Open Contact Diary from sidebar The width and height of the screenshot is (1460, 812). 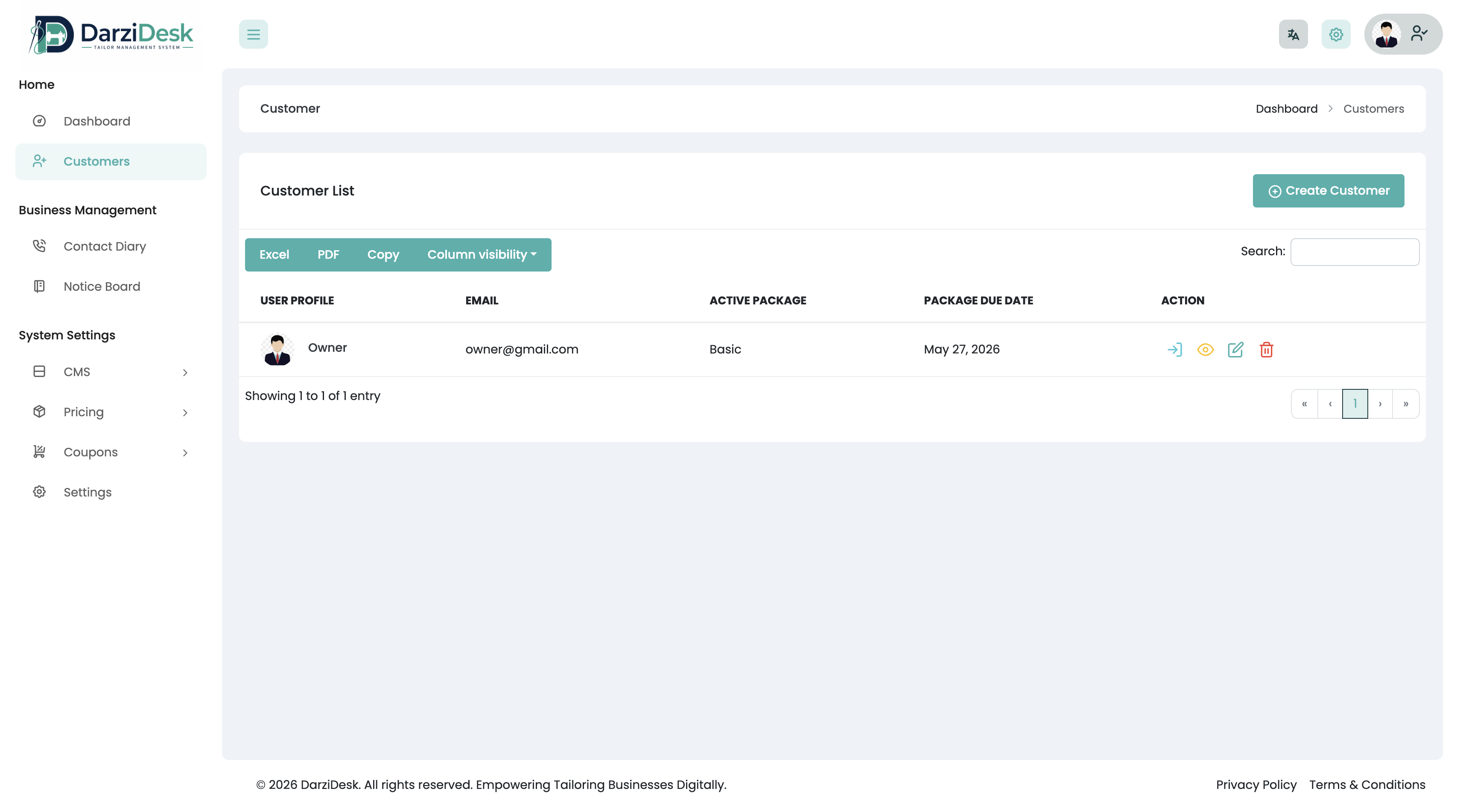105,246
